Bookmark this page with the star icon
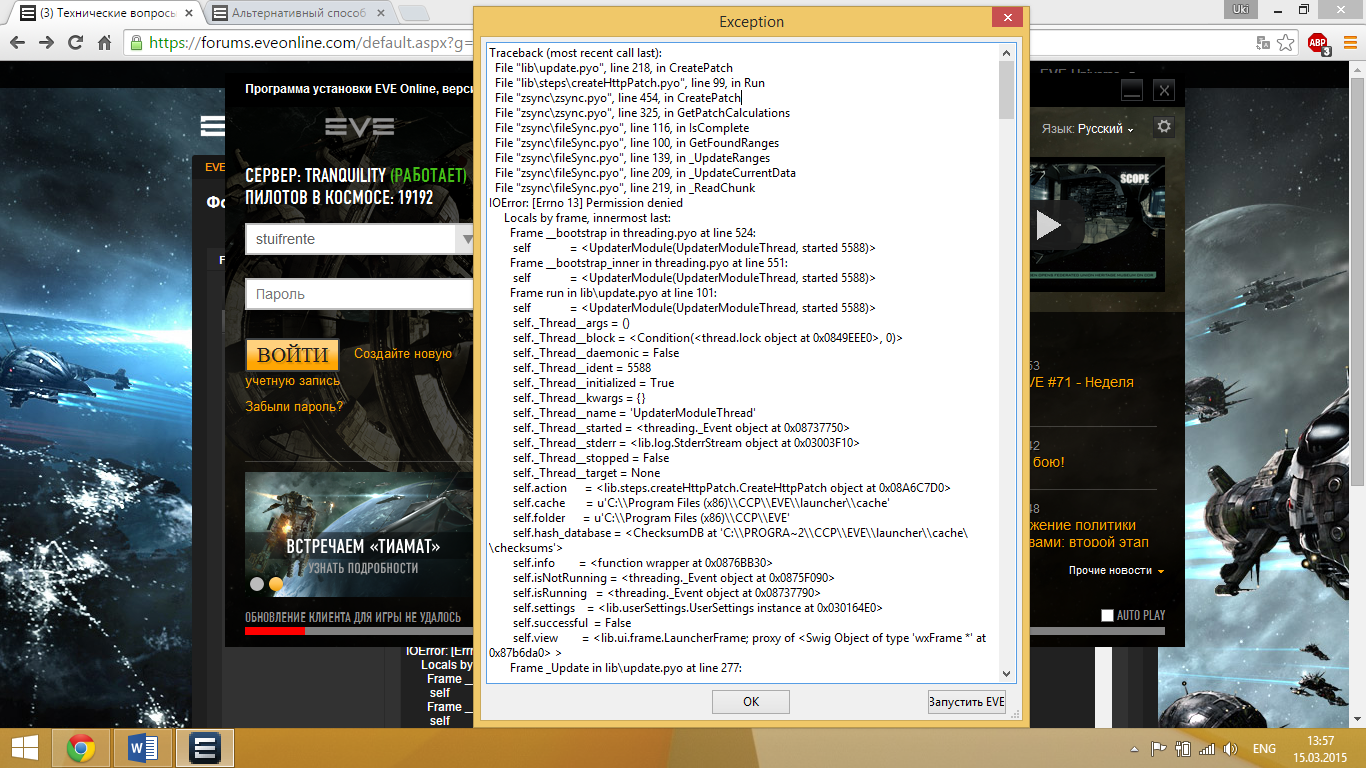The width and height of the screenshot is (1366, 768). [x=1286, y=43]
